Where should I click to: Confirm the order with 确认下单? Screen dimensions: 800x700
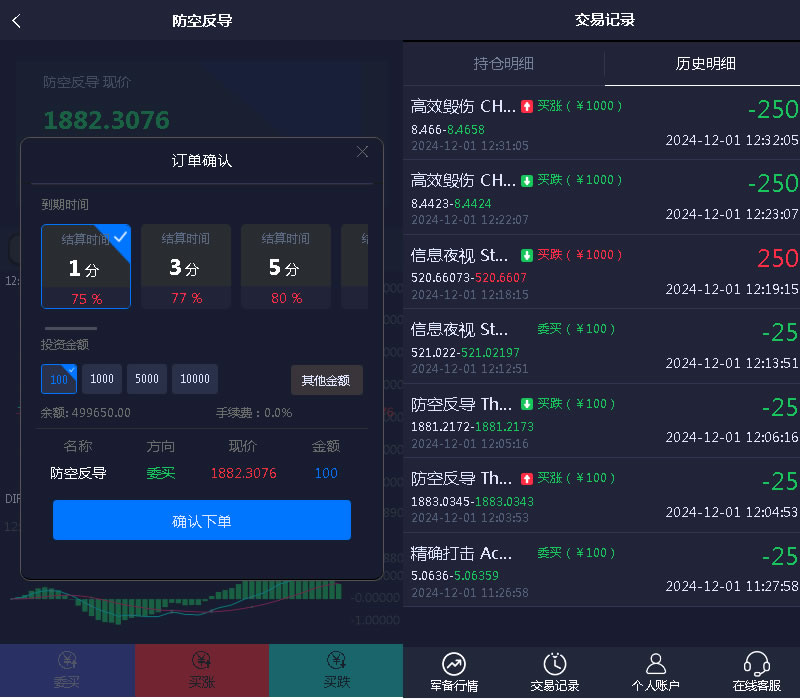point(202,520)
